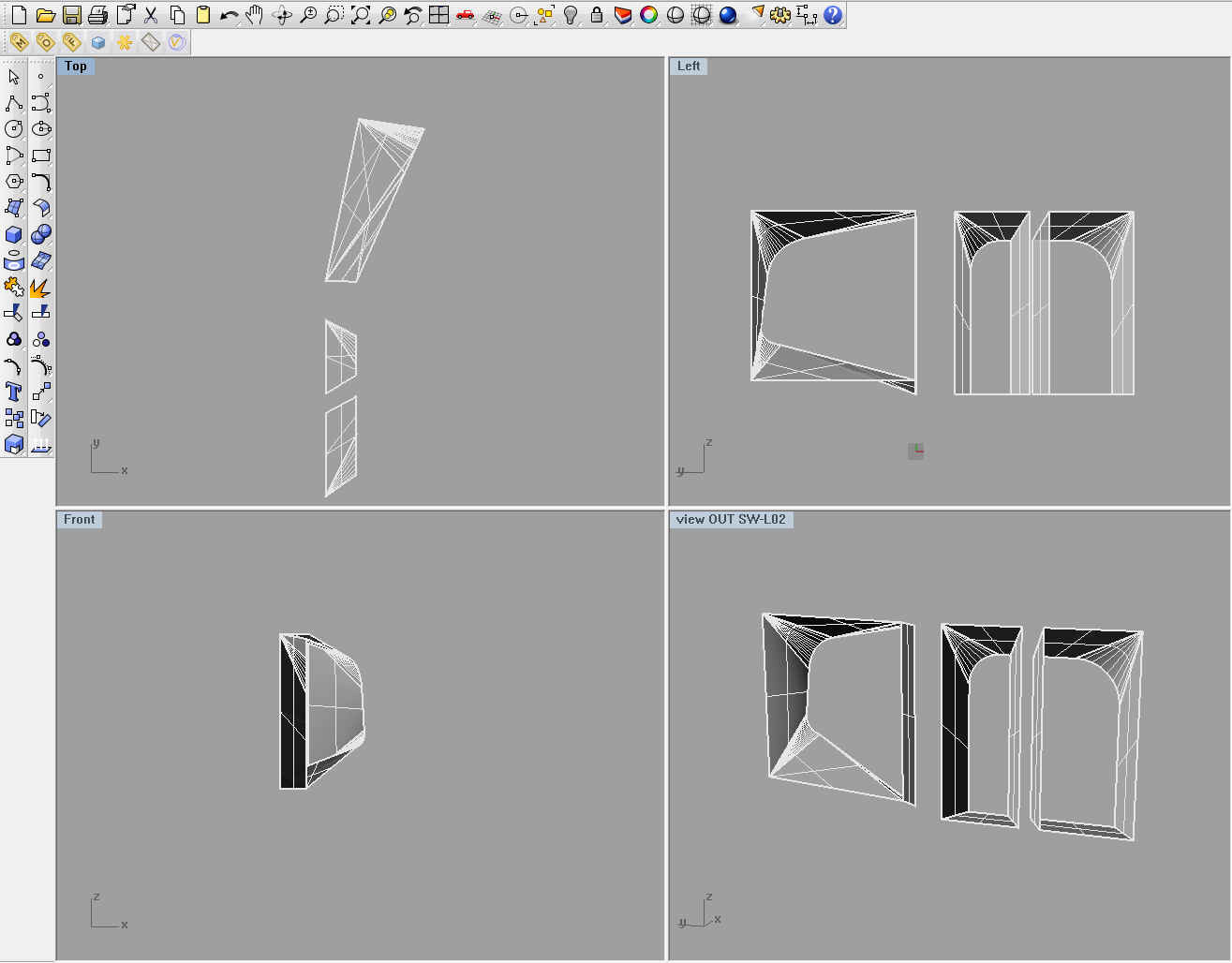The image size is (1232, 963).
Task: Click Zoom Selected icon
Action: (x=386, y=15)
